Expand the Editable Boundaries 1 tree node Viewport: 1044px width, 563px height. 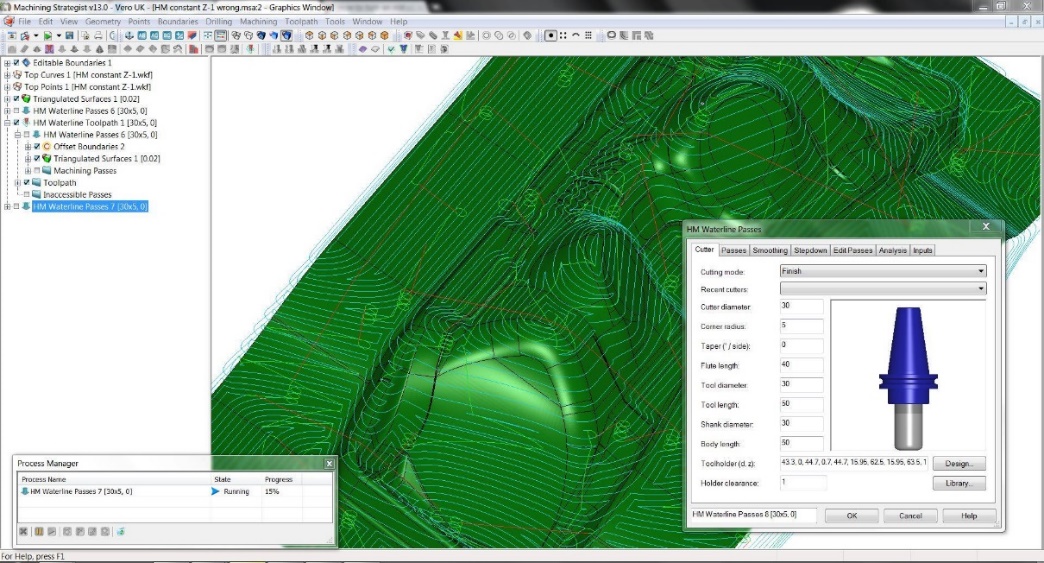(7, 63)
